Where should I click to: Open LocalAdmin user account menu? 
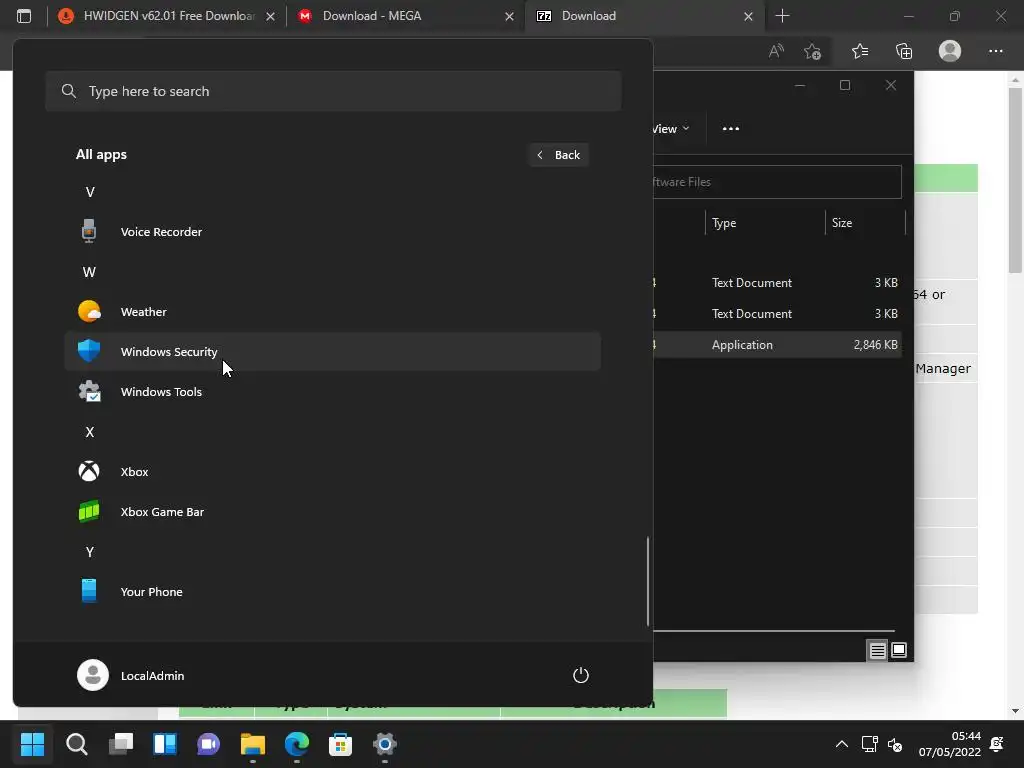tap(131, 675)
